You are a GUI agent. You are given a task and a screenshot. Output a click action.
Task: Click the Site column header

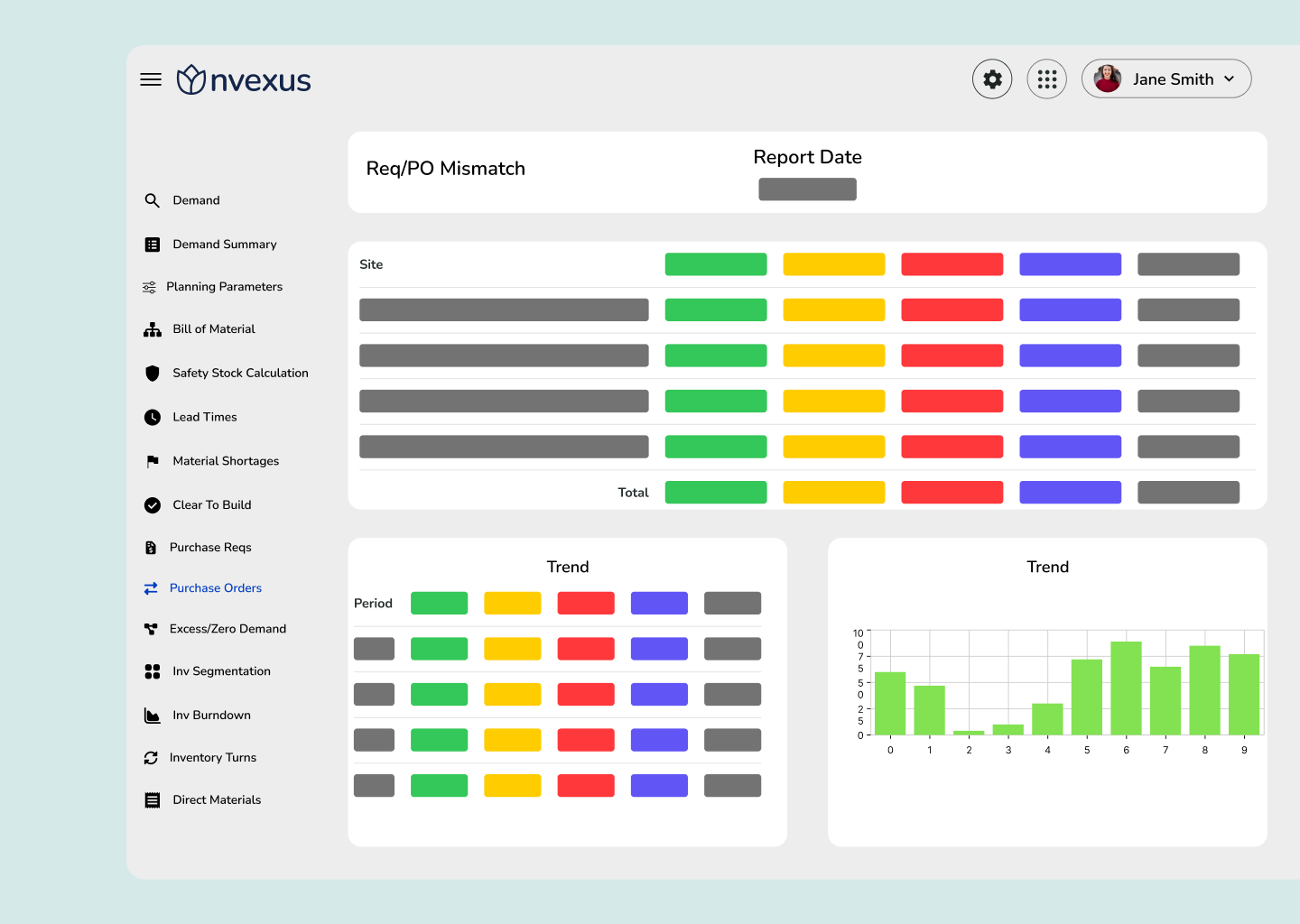371,264
